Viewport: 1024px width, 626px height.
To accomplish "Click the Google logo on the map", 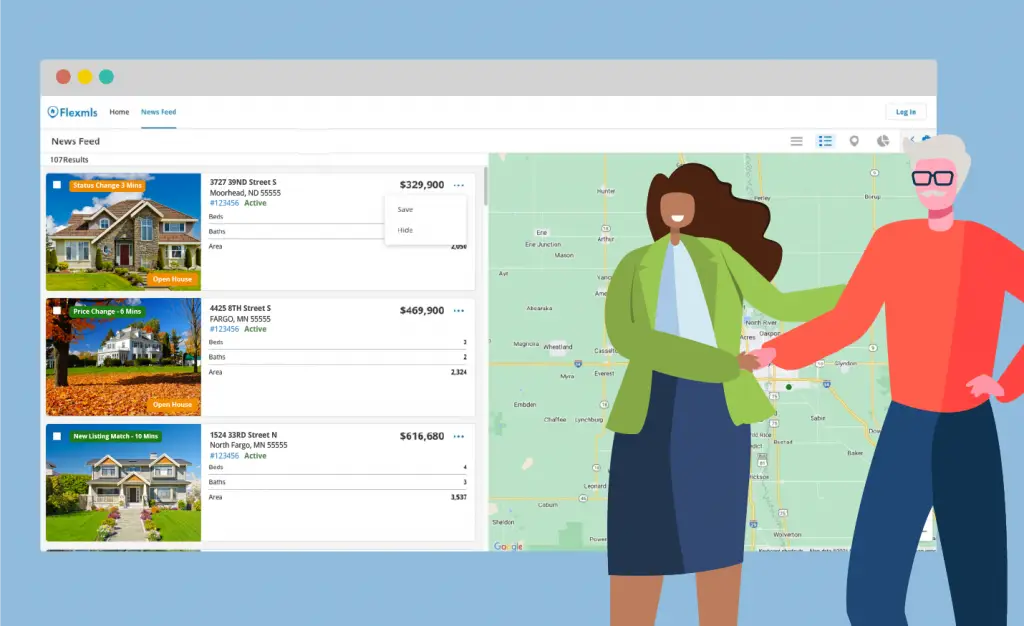I will click(x=508, y=546).
